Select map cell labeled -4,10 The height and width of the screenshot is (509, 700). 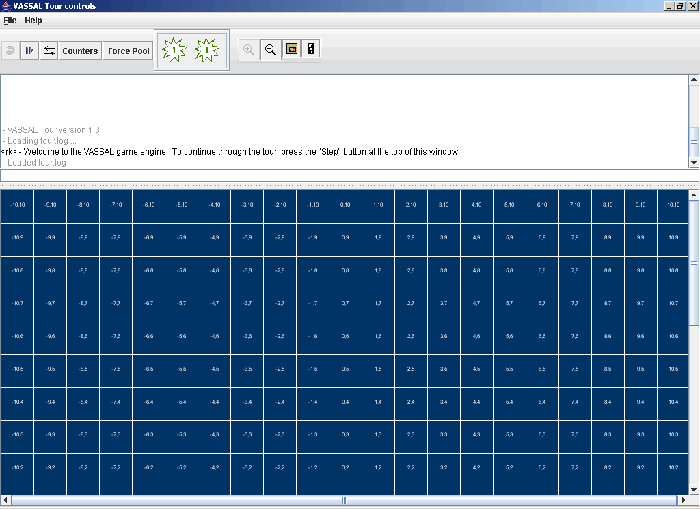[x=214, y=205]
